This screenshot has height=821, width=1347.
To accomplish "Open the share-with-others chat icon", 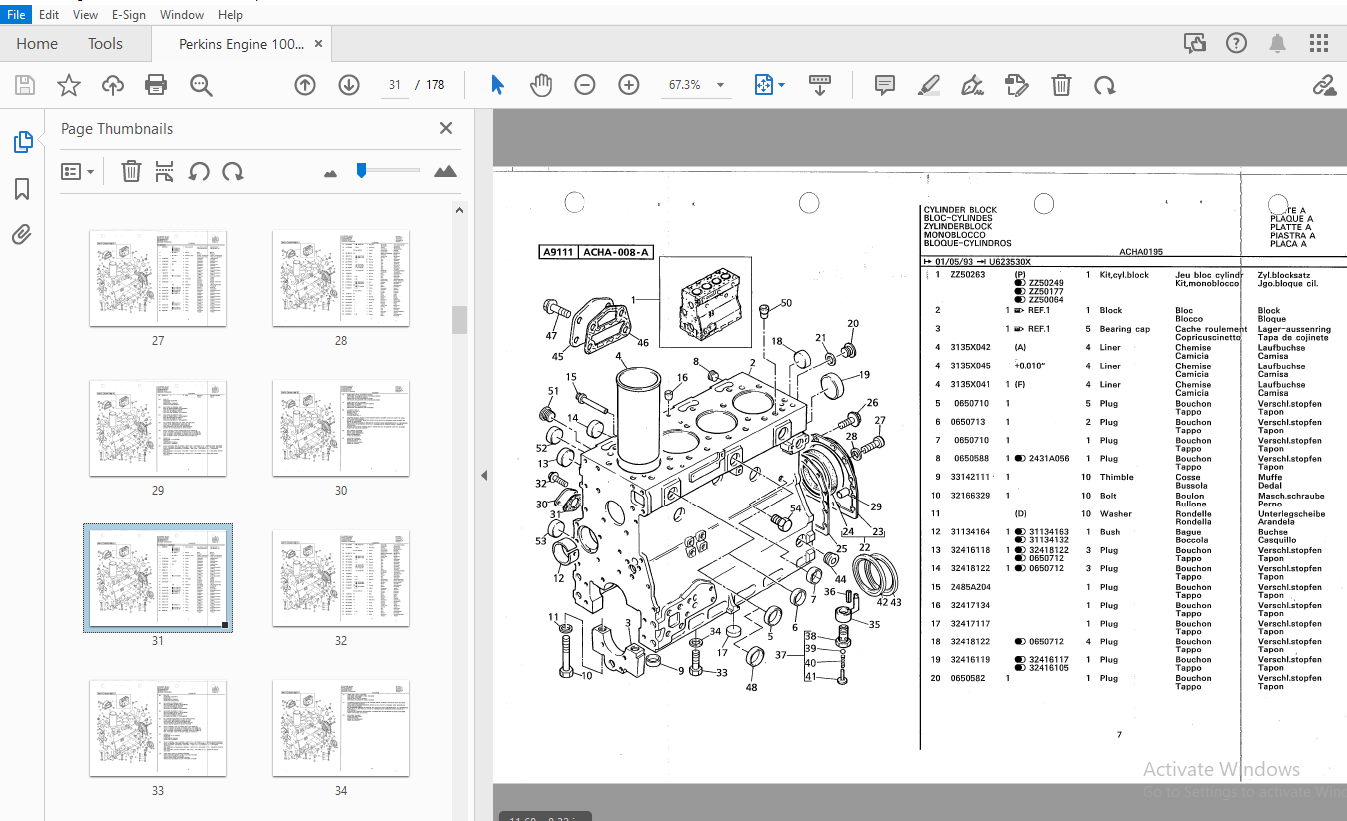I will (x=1195, y=43).
